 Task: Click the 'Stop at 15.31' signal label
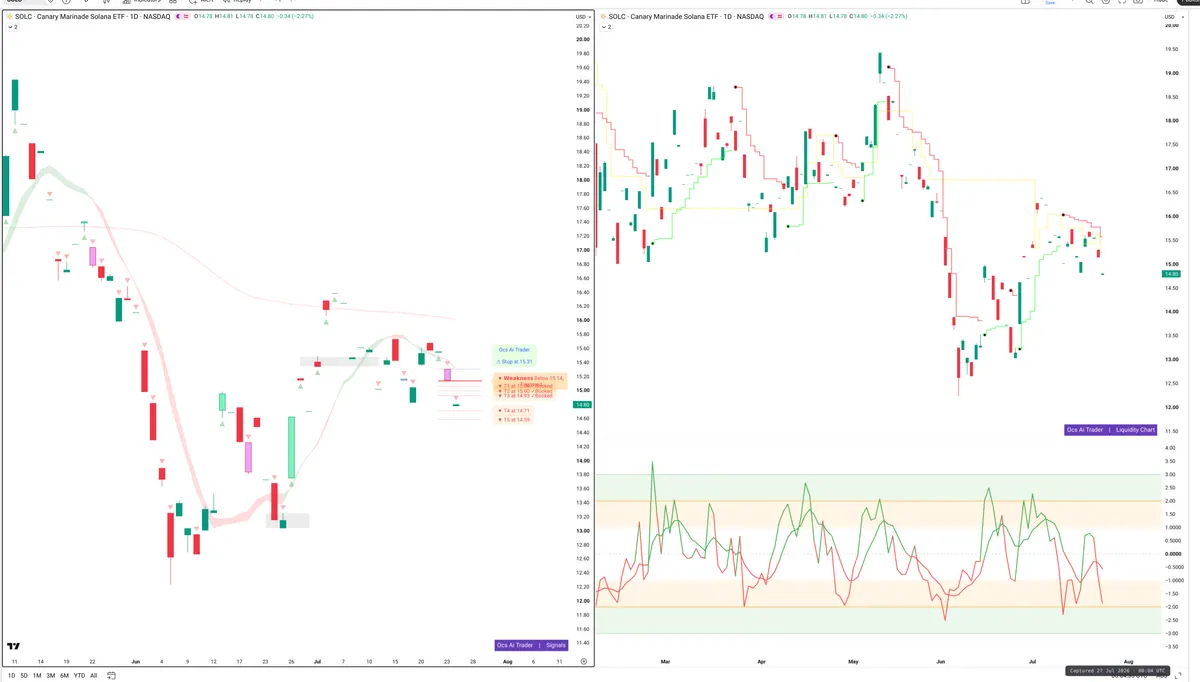tap(515, 361)
